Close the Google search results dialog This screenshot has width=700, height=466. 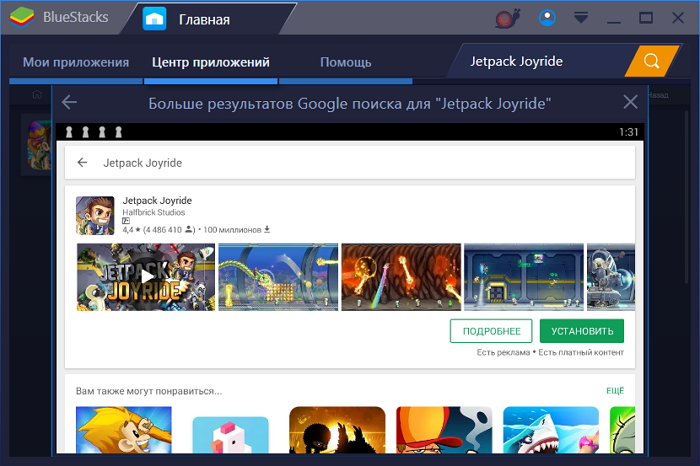tap(630, 102)
